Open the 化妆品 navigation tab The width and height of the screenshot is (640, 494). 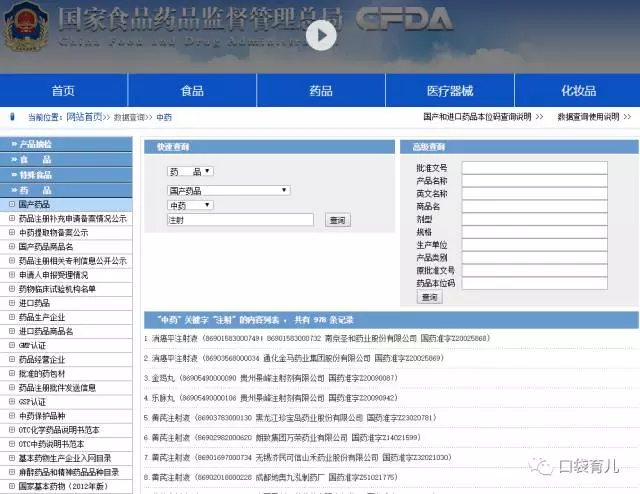tap(578, 90)
